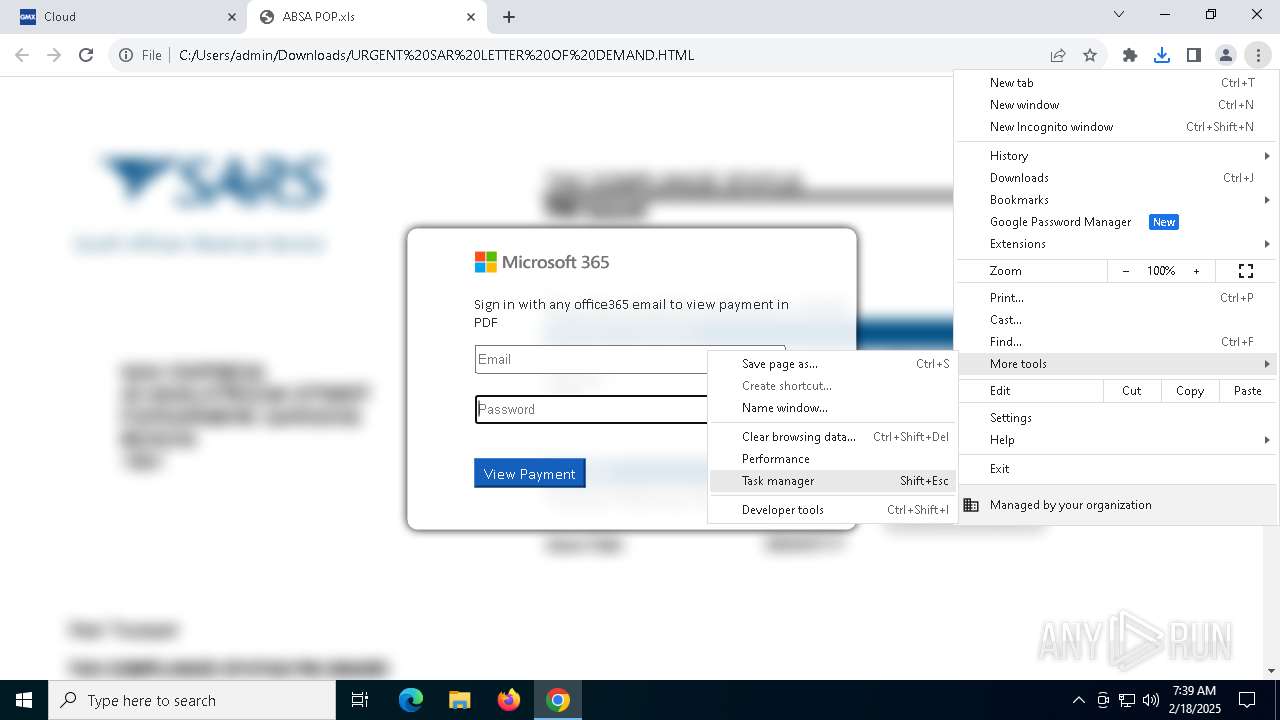Increase zoom with plus button
The height and width of the screenshot is (720, 1280).
pos(1196,271)
